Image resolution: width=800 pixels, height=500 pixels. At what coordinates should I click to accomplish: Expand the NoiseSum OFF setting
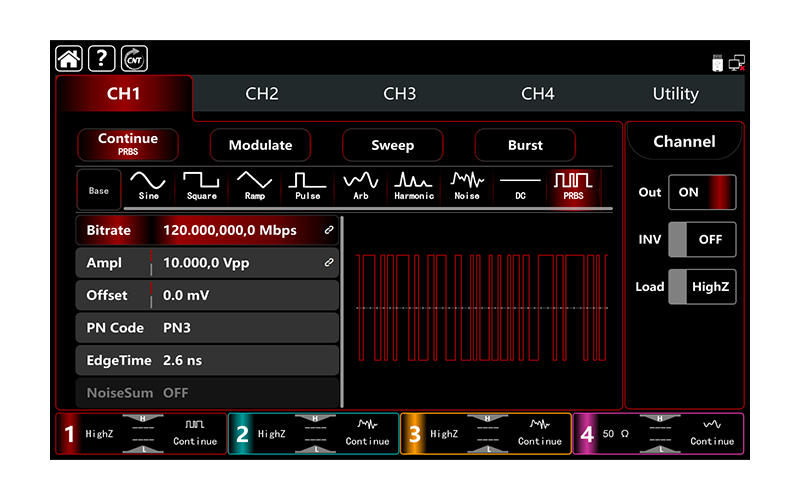(x=207, y=393)
